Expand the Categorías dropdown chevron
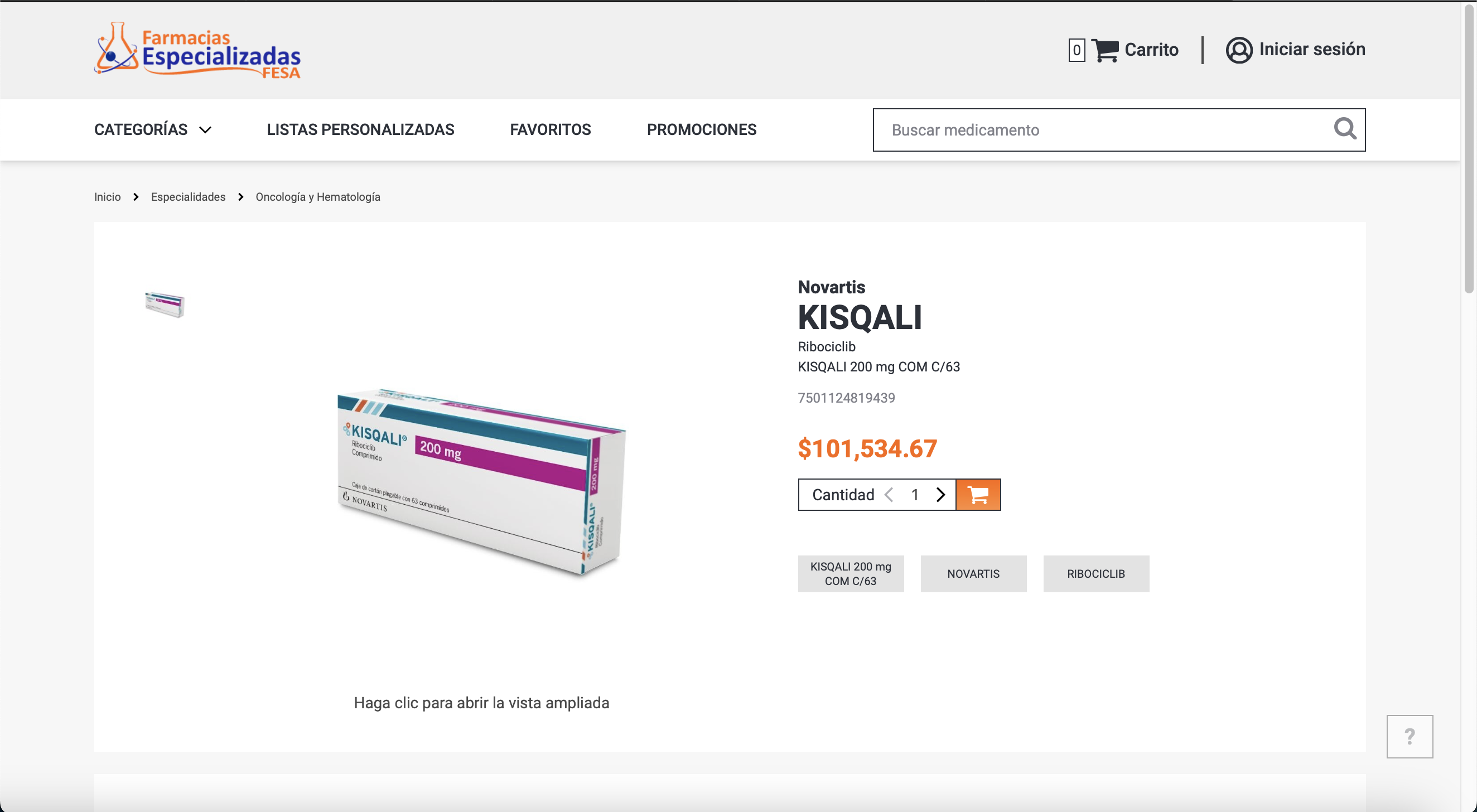The width and height of the screenshot is (1477, 812). [x=205, y=130]
